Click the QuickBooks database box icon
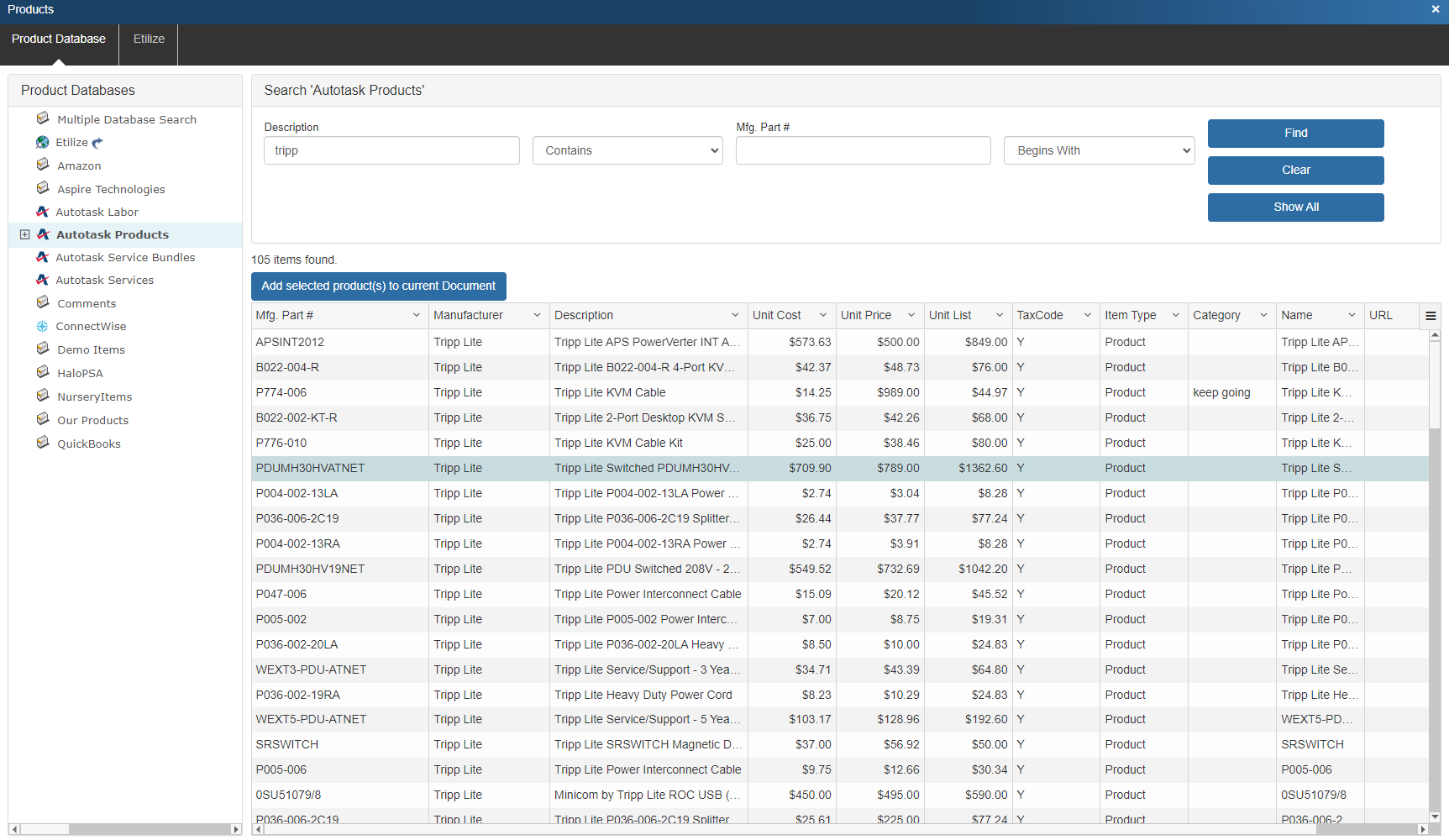1449x840 pixels. [43, 443]
